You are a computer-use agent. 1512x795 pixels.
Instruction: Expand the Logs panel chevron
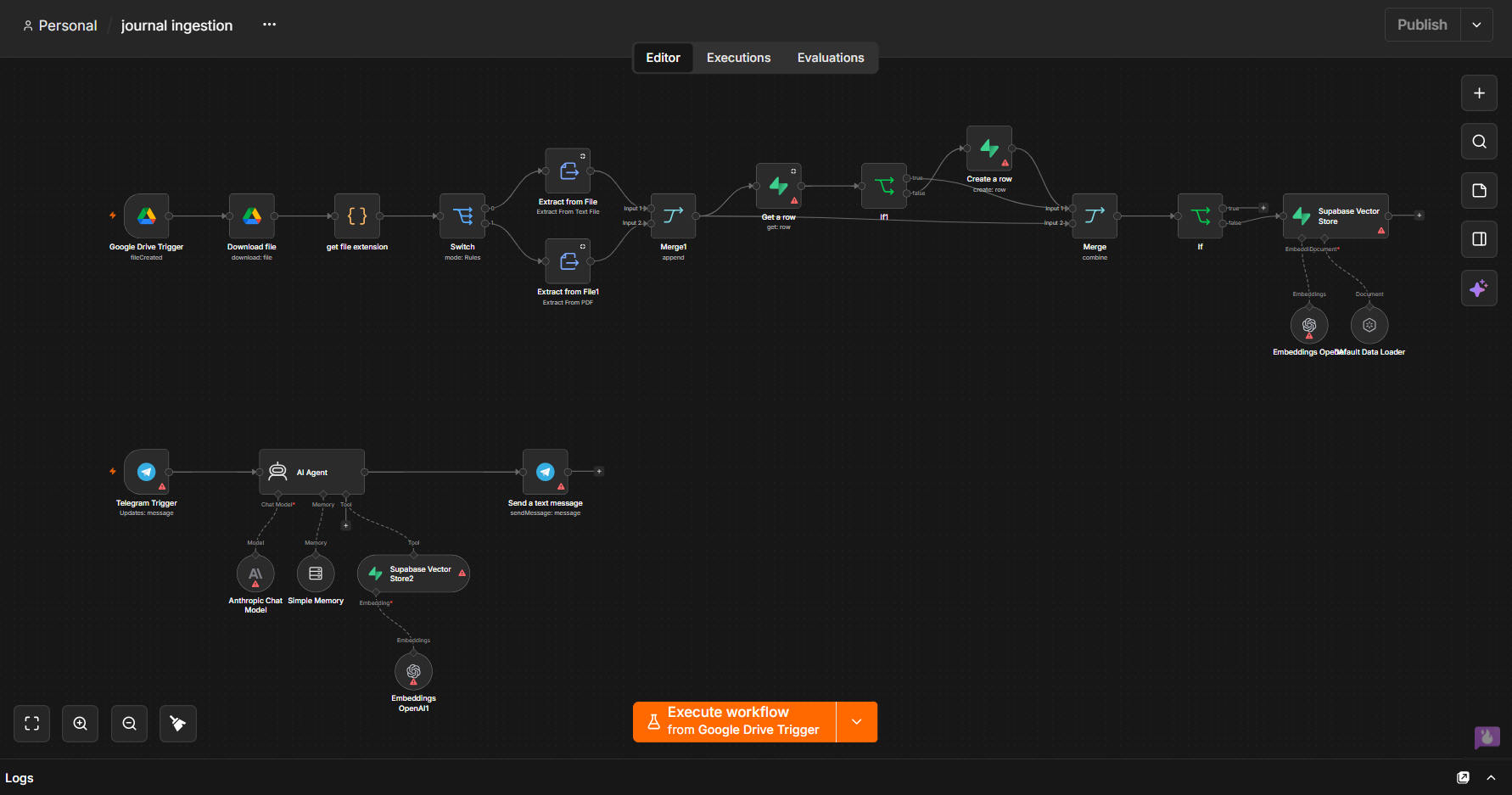pos(1491,777)
